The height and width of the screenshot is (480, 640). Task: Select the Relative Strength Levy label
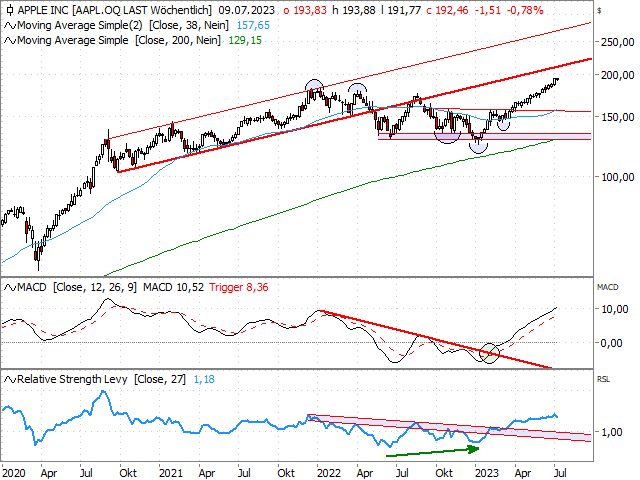click(x=72, y=380)
